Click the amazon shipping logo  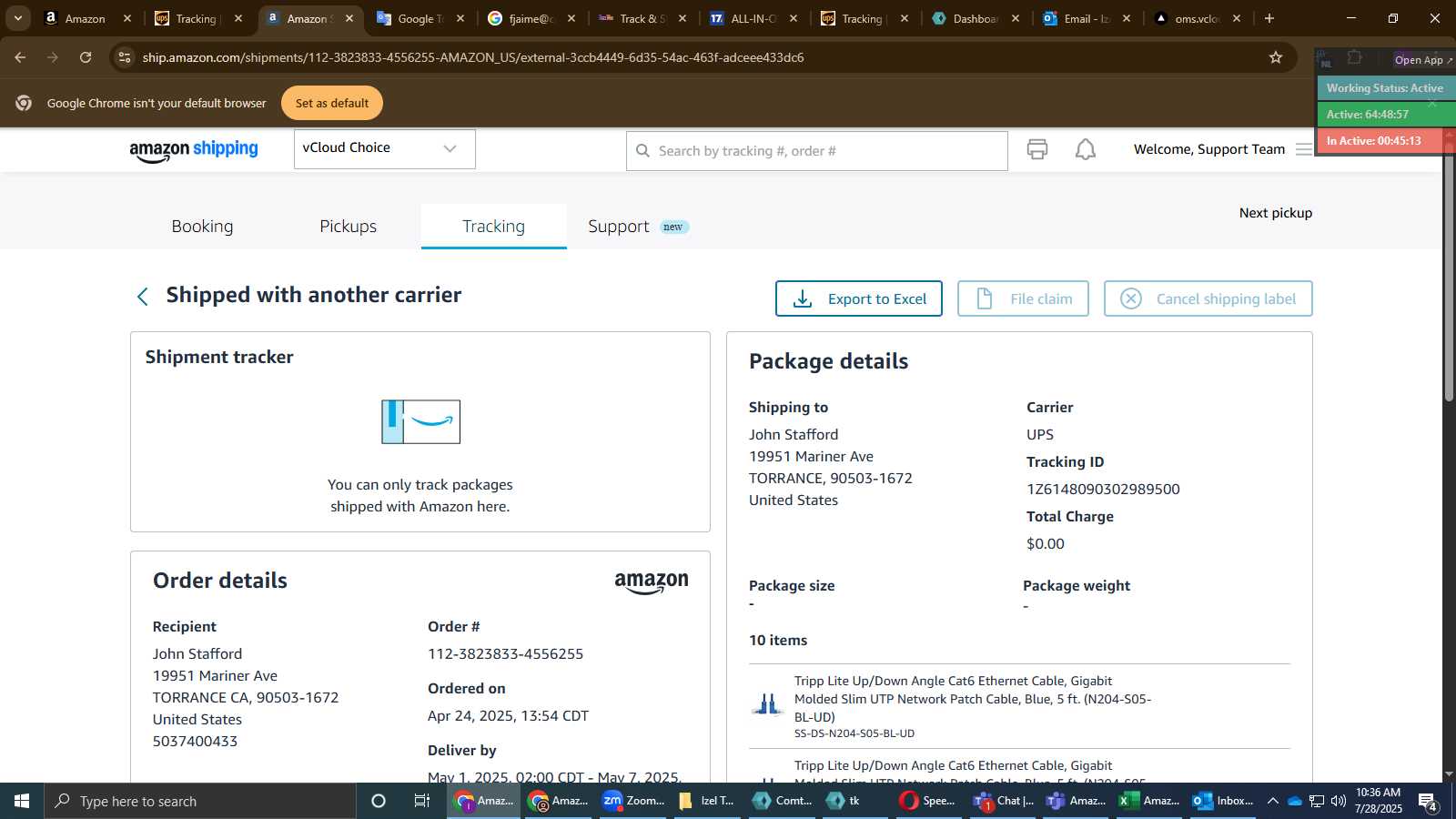click(194, 150)
